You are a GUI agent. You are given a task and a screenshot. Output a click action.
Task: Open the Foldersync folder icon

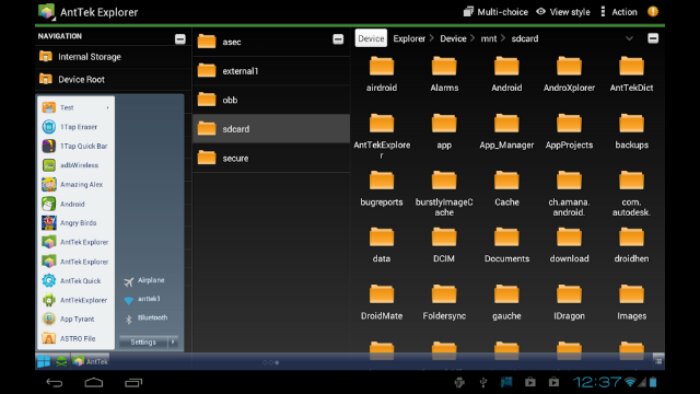[x=444, y=294]
